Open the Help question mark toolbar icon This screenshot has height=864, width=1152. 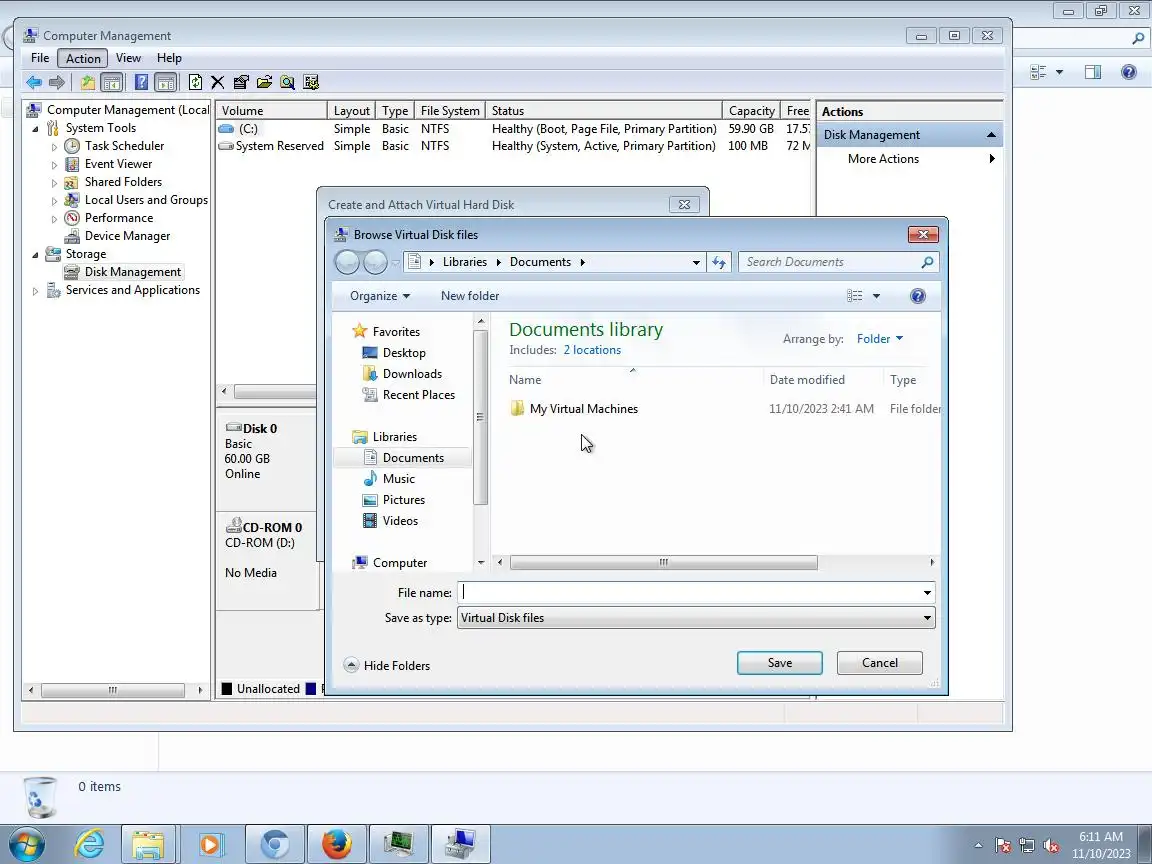(x=141, y=82)
